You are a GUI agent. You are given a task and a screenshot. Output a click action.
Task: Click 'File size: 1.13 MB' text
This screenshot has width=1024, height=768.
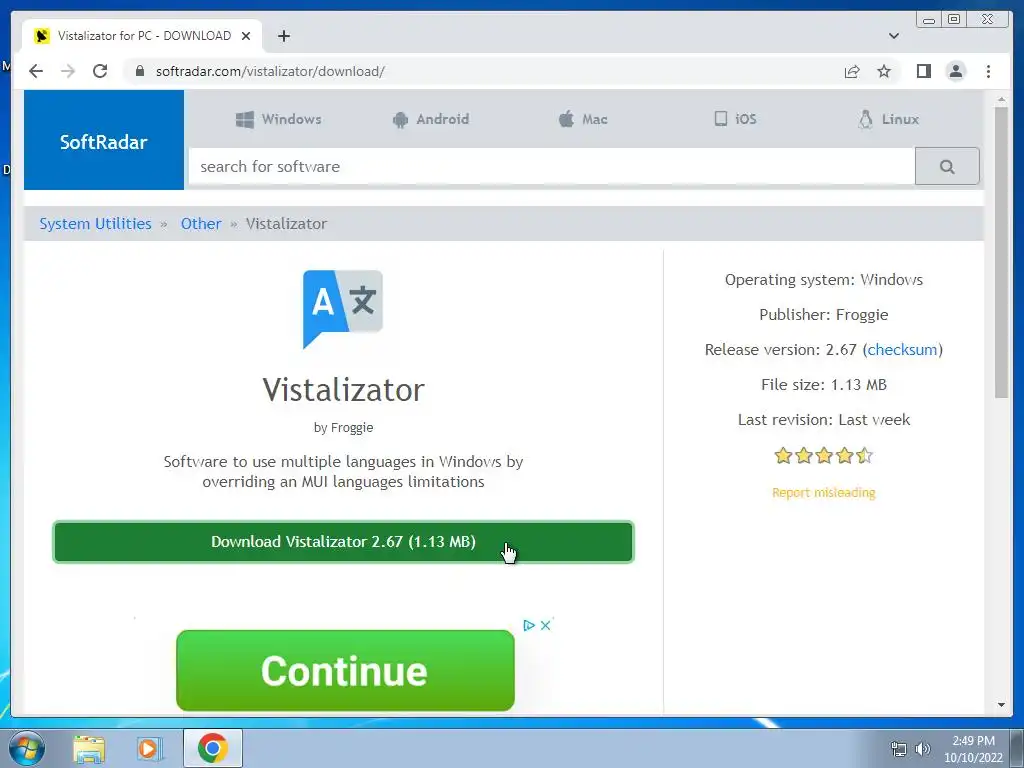(824, 385)
